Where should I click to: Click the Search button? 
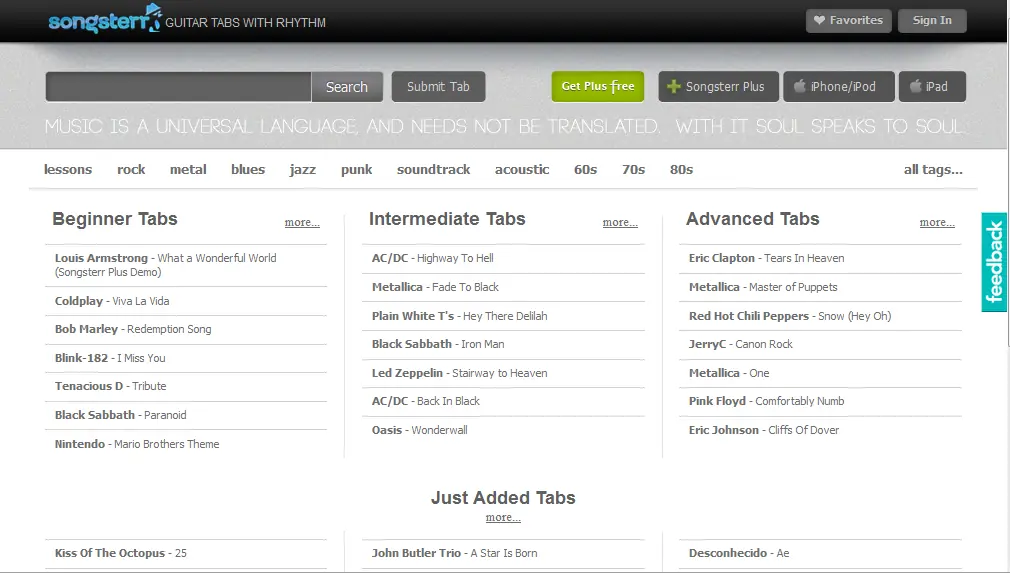[x=347, y=87]
